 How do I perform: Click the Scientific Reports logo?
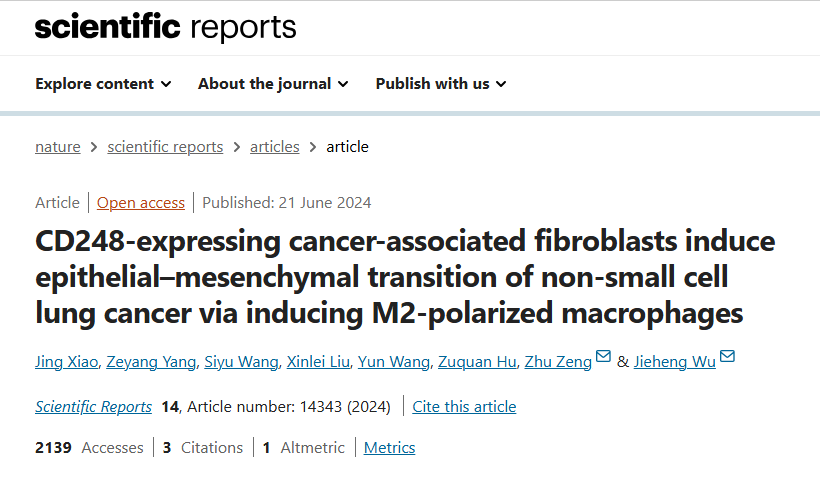point(165,27)
